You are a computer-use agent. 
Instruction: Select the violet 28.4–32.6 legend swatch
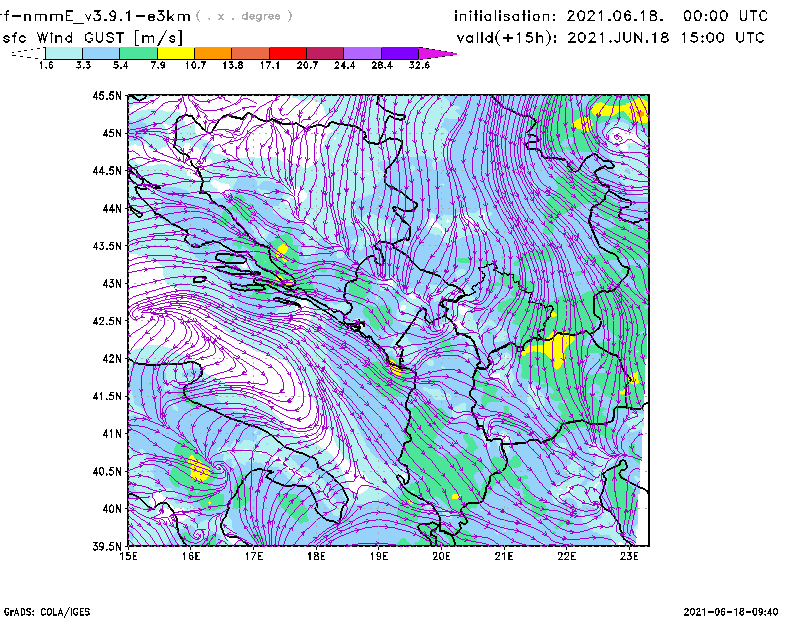pyautogui.click(x=400, y=53)
